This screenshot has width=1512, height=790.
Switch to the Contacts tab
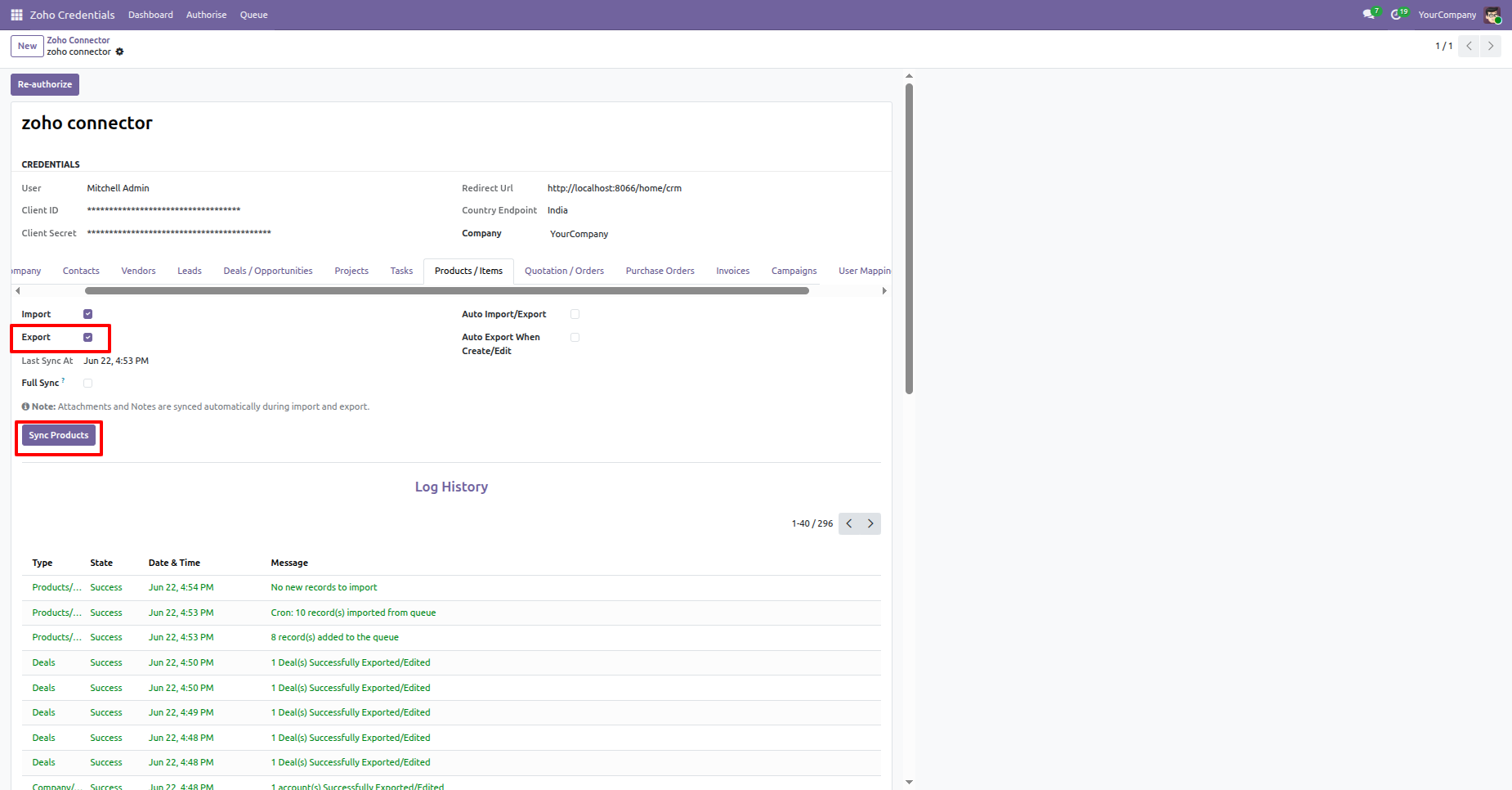tap(81, 271)
